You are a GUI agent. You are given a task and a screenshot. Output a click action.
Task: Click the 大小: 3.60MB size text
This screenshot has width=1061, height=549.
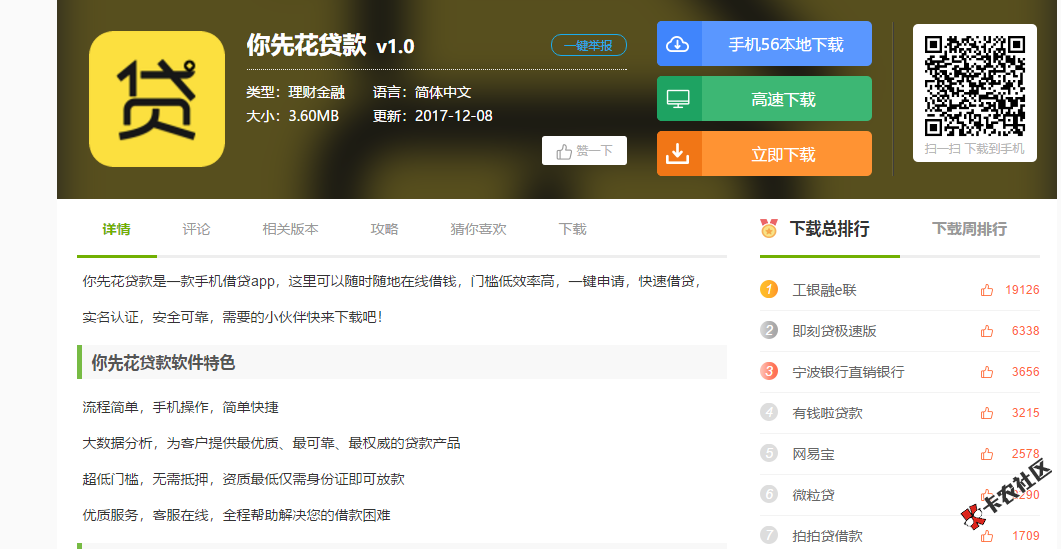click(x=292, y=116)
